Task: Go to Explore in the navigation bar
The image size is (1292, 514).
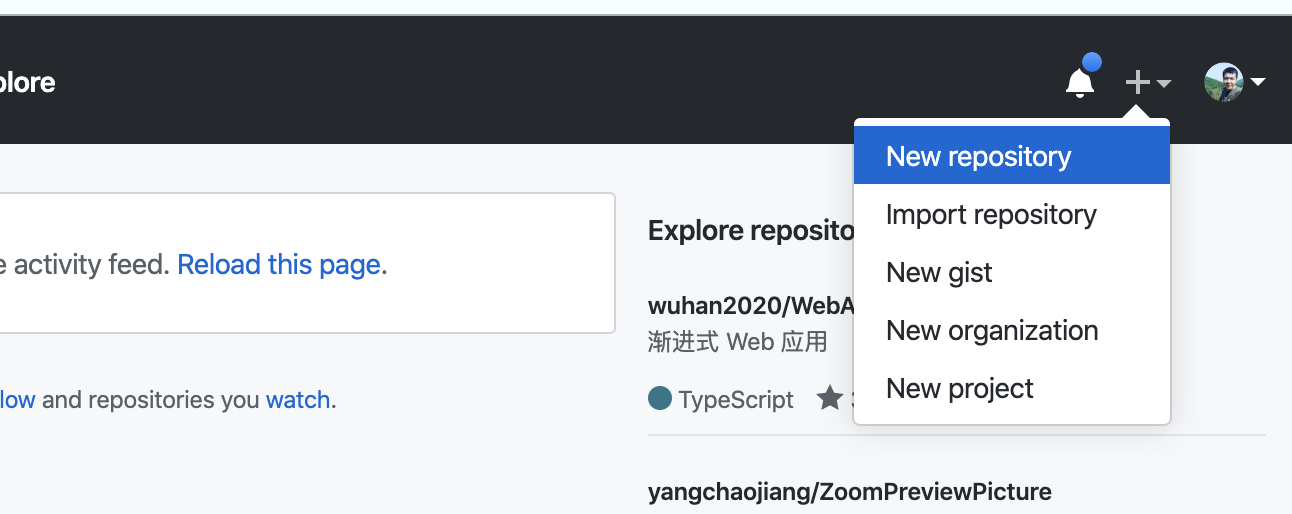Action: (27, 82)
